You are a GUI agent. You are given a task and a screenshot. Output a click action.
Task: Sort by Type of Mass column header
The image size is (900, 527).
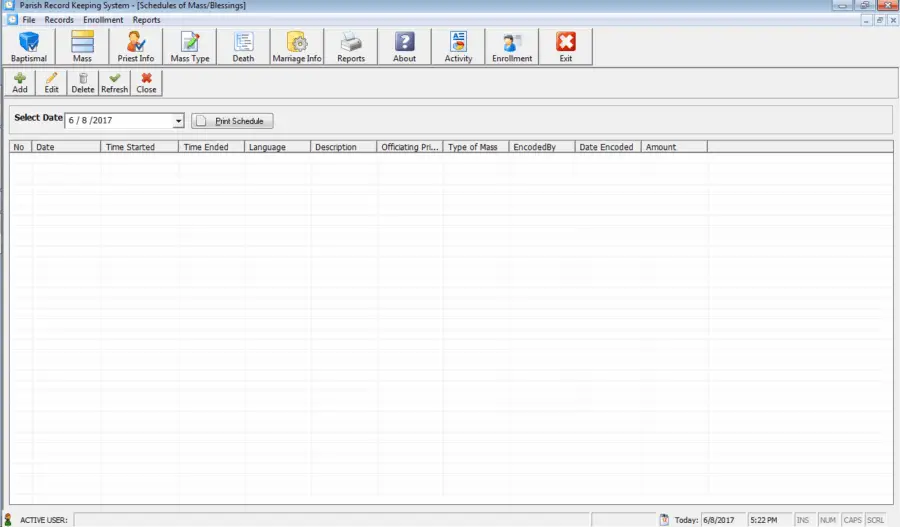coord(476,147)
